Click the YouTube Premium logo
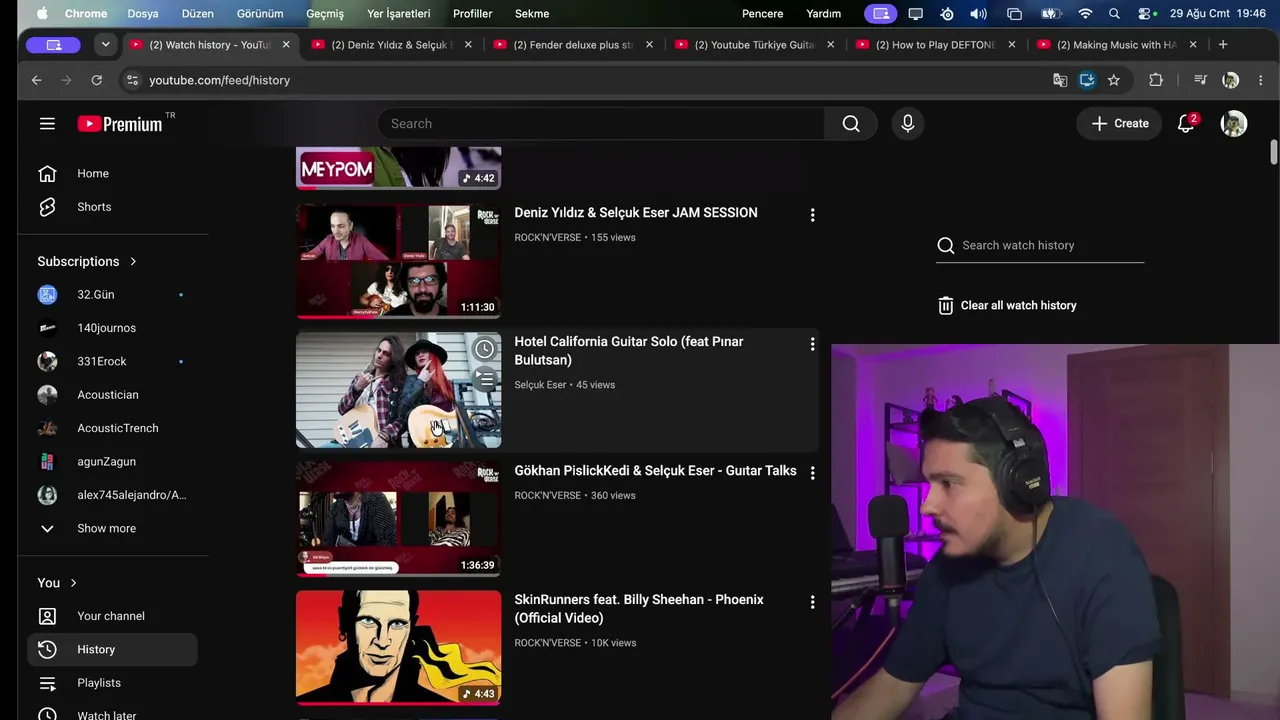1280x720 pixels. coord(120,124)
